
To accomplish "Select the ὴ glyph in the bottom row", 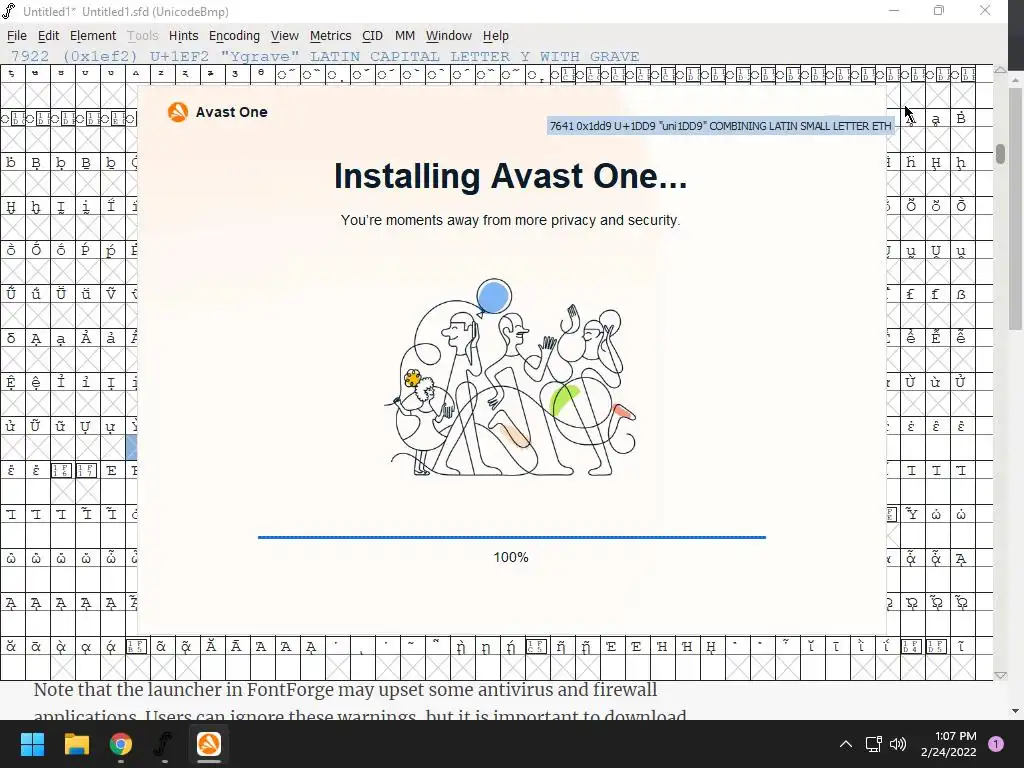I will [x=461, y=647].
